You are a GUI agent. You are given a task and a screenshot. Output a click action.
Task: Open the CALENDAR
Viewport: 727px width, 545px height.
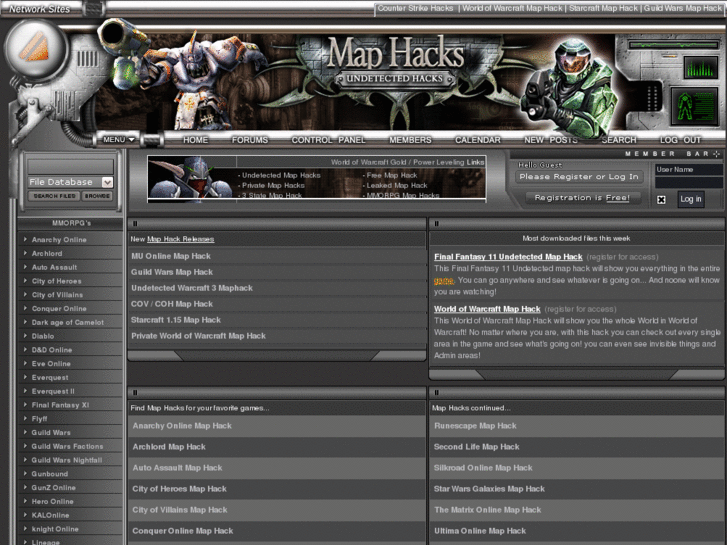point(478,140)
